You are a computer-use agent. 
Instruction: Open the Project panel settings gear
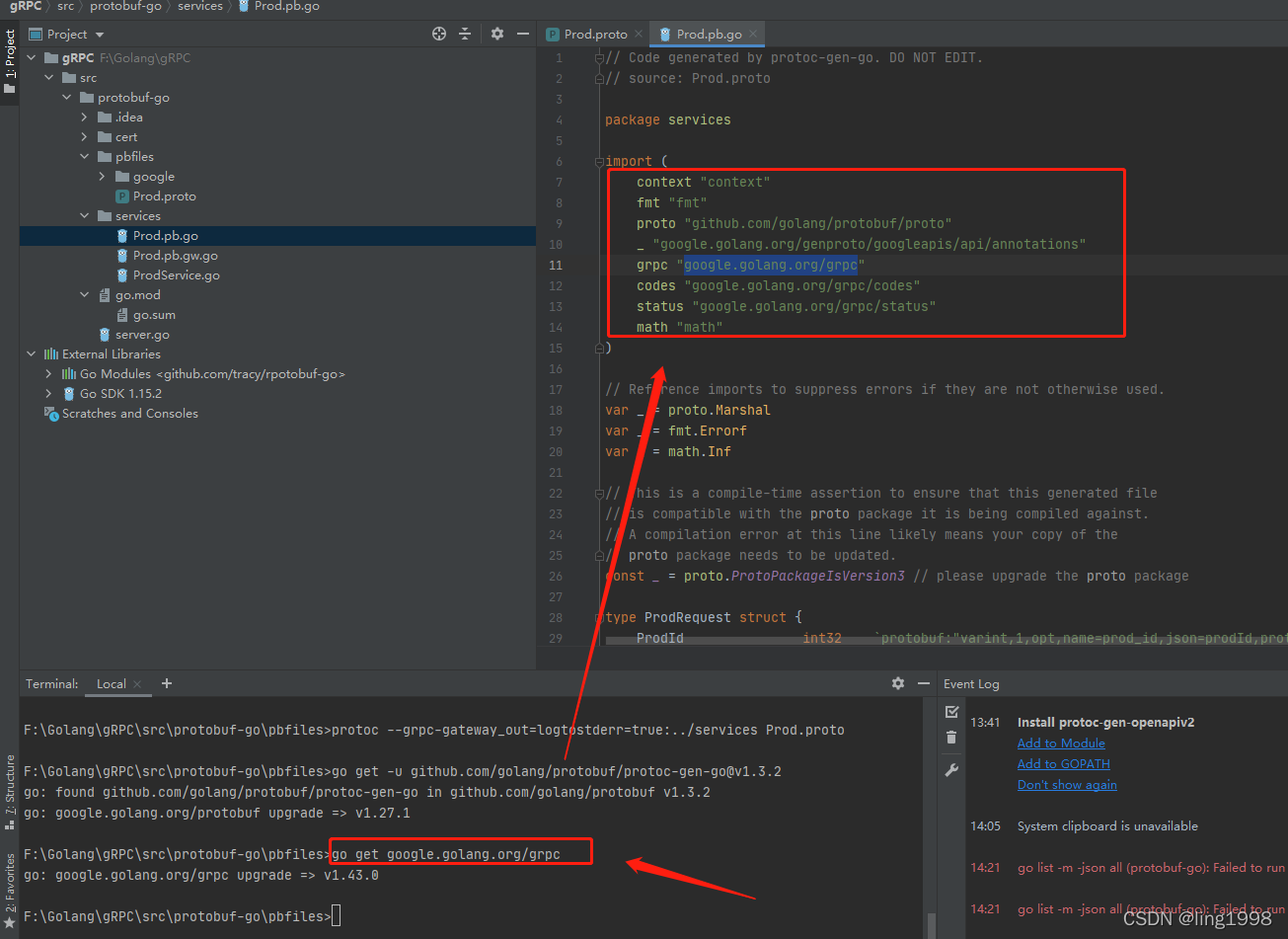click(496, 33)
